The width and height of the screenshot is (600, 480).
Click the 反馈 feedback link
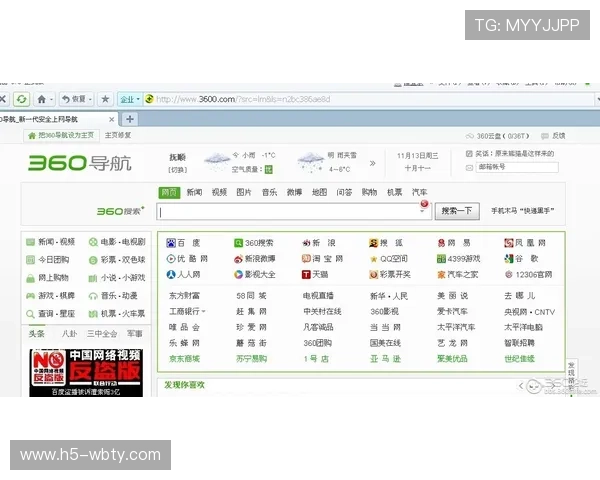coord(554,136)
